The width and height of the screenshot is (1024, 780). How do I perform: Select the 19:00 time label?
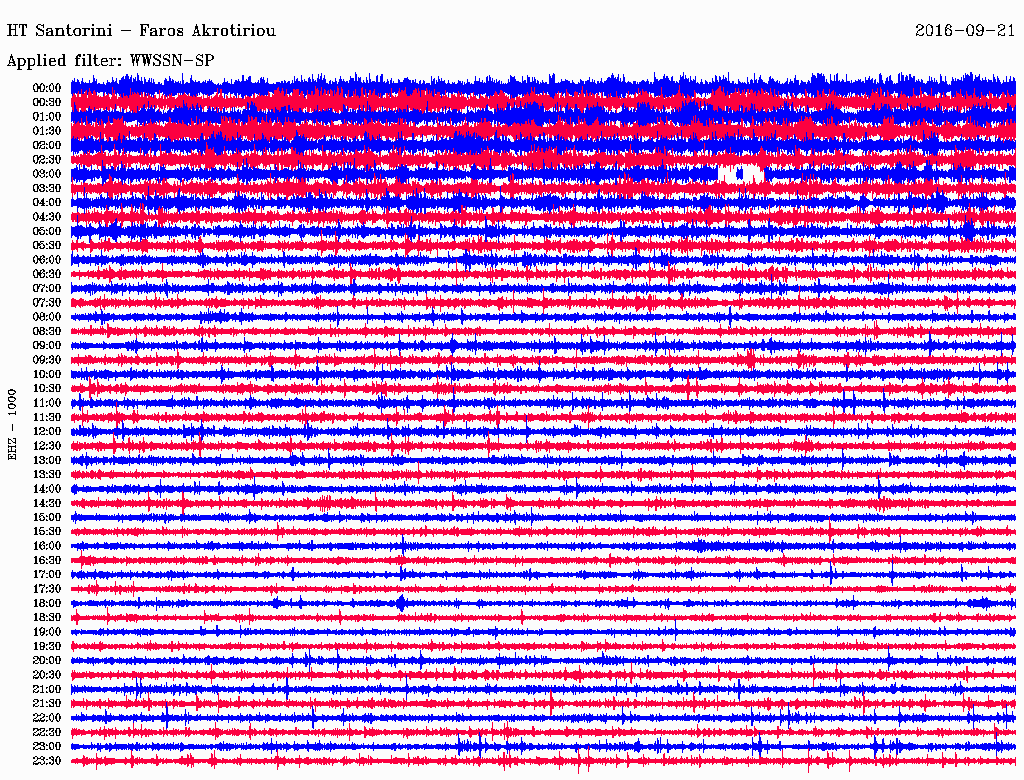pos(46,632)
